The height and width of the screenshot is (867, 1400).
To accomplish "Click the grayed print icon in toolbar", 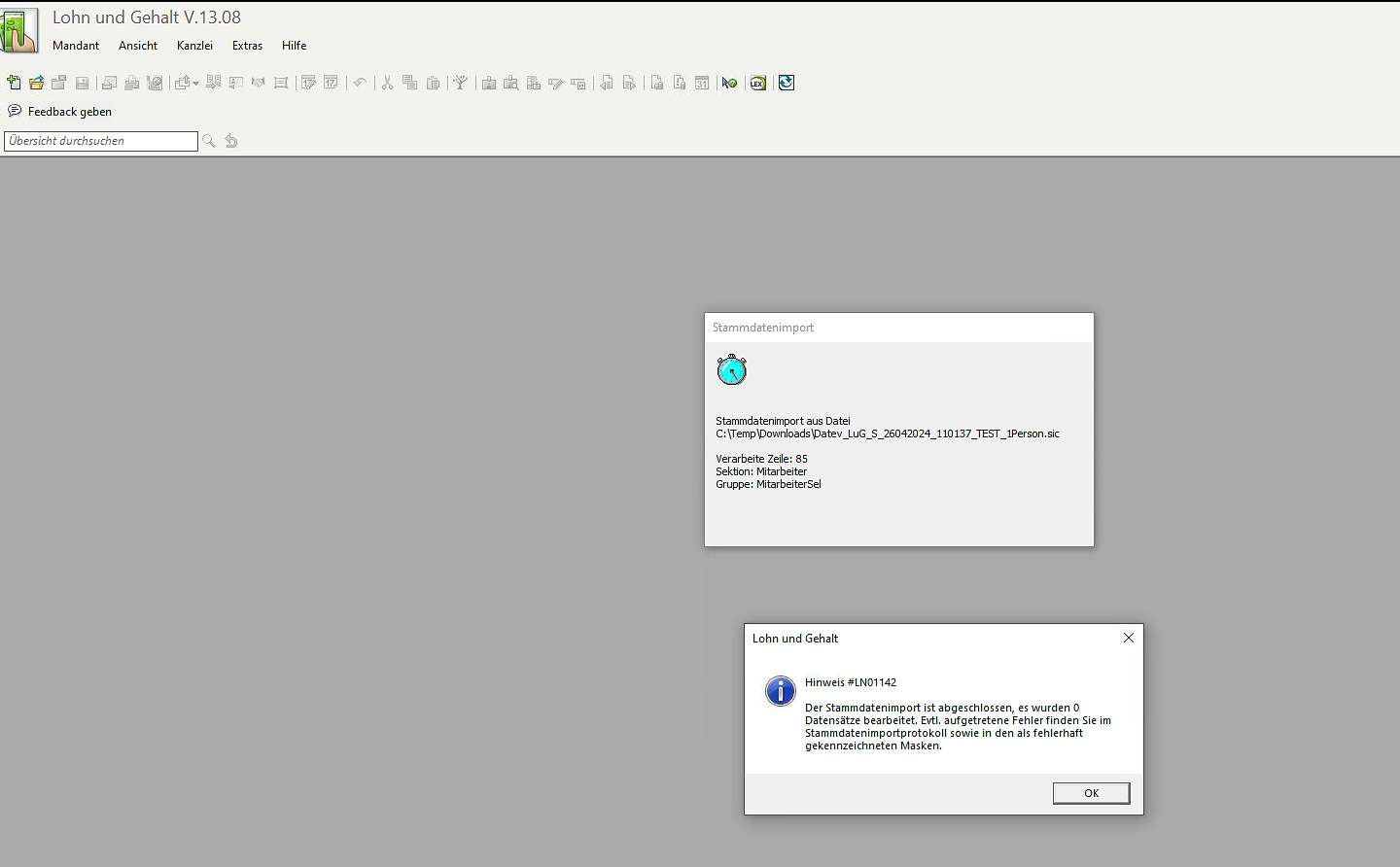I will click(131, 83).
